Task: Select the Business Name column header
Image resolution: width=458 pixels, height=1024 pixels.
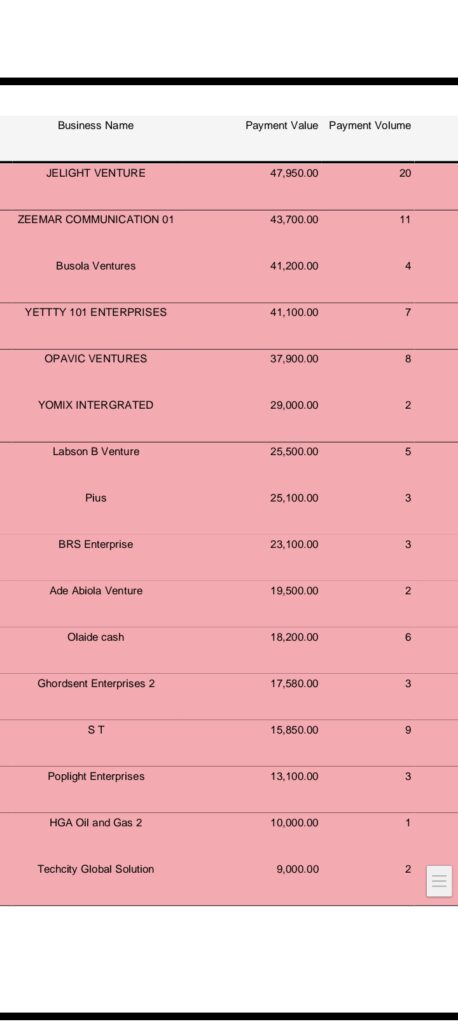Action: [95, 125]
